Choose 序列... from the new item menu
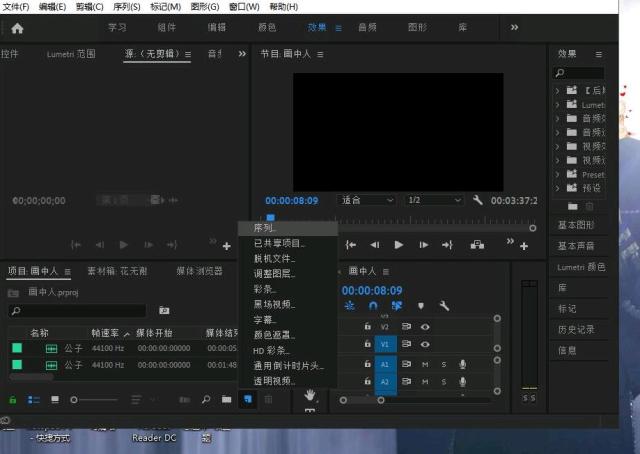 tap(288, 228)
